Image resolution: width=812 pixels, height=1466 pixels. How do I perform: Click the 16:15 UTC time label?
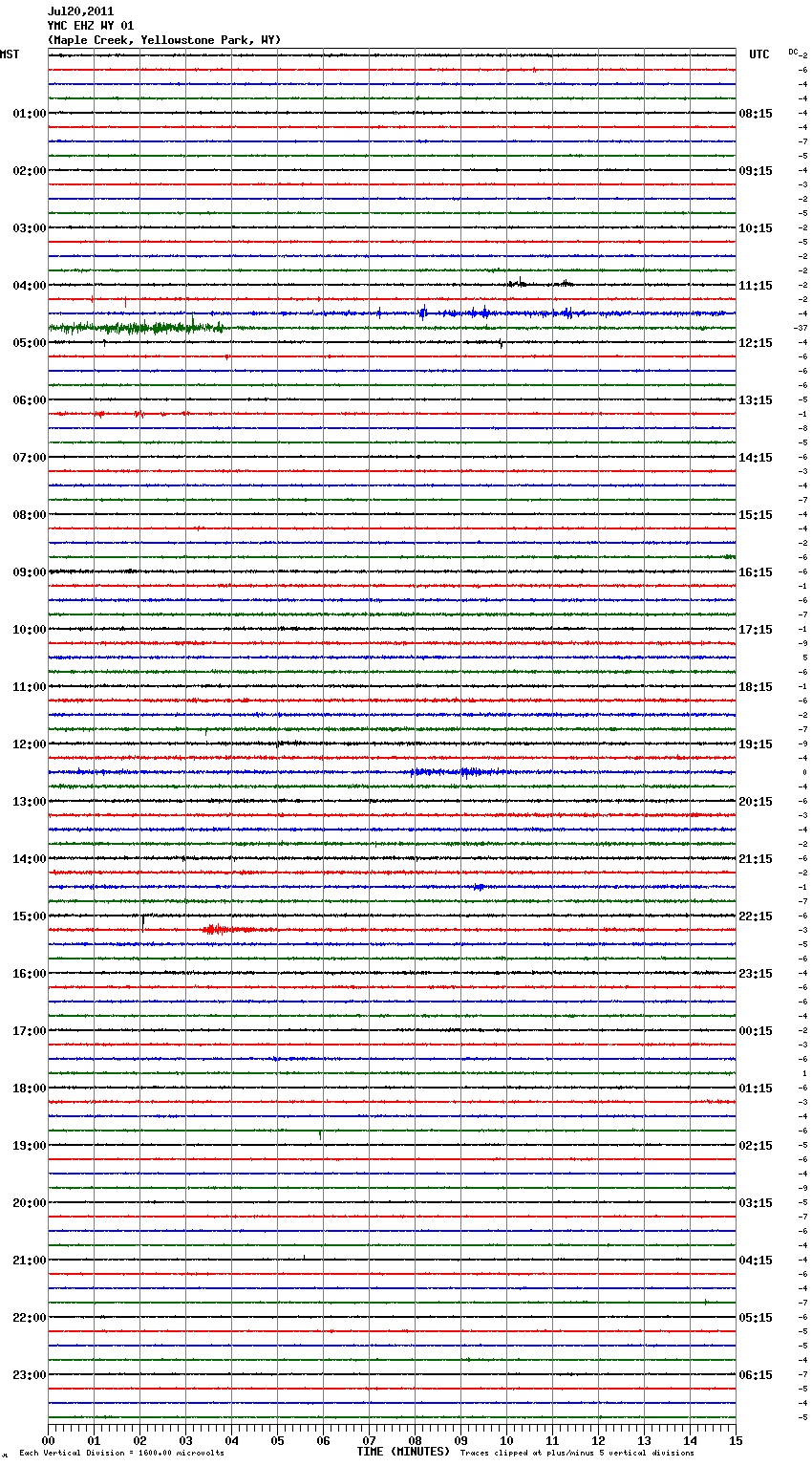pos(756,572)
